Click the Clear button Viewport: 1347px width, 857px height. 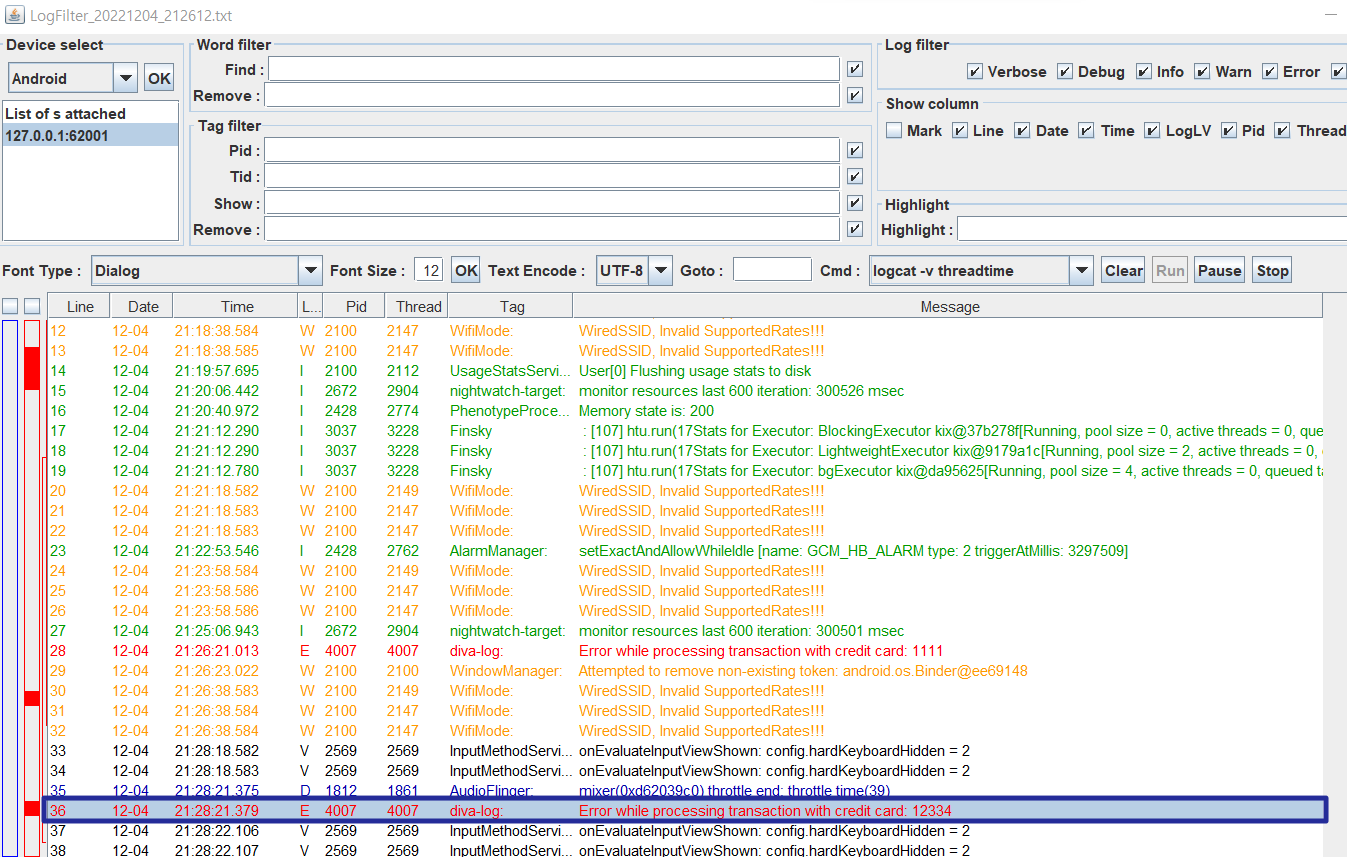pyautogui.click(x=1124, y=270)
